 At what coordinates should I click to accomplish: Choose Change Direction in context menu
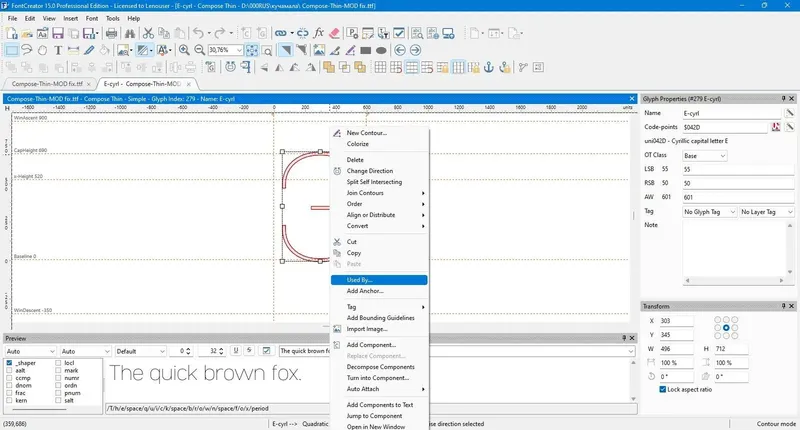click(x=379, y=171)
